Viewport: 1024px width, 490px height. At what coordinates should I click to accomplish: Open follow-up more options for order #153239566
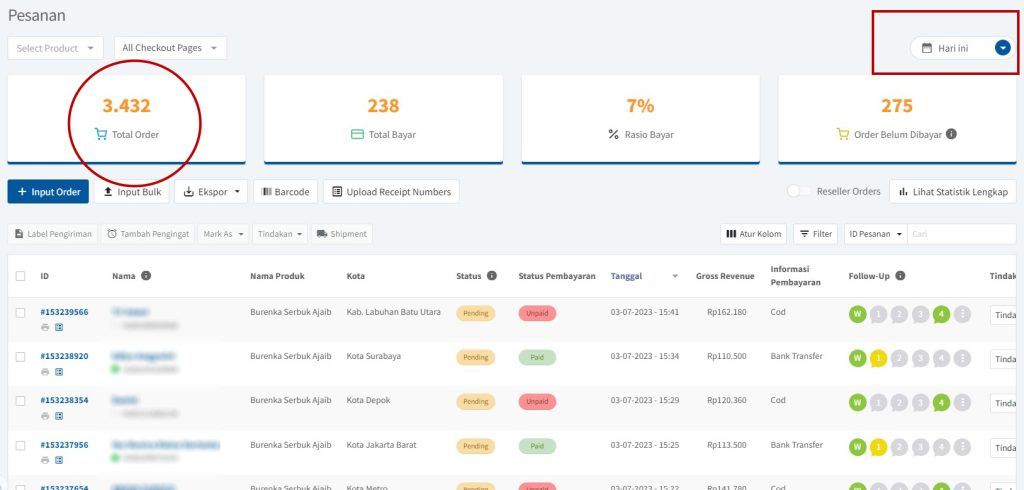[962, 314]
